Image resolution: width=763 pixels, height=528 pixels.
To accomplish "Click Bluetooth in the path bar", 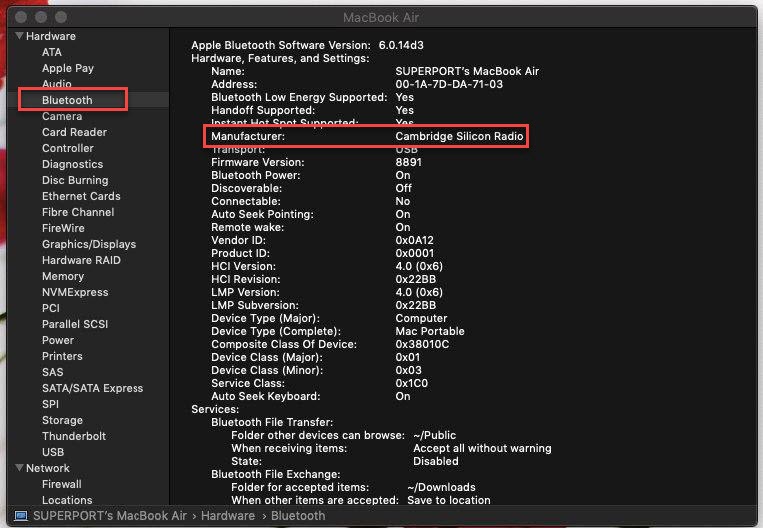I will [x=298, y=516].
